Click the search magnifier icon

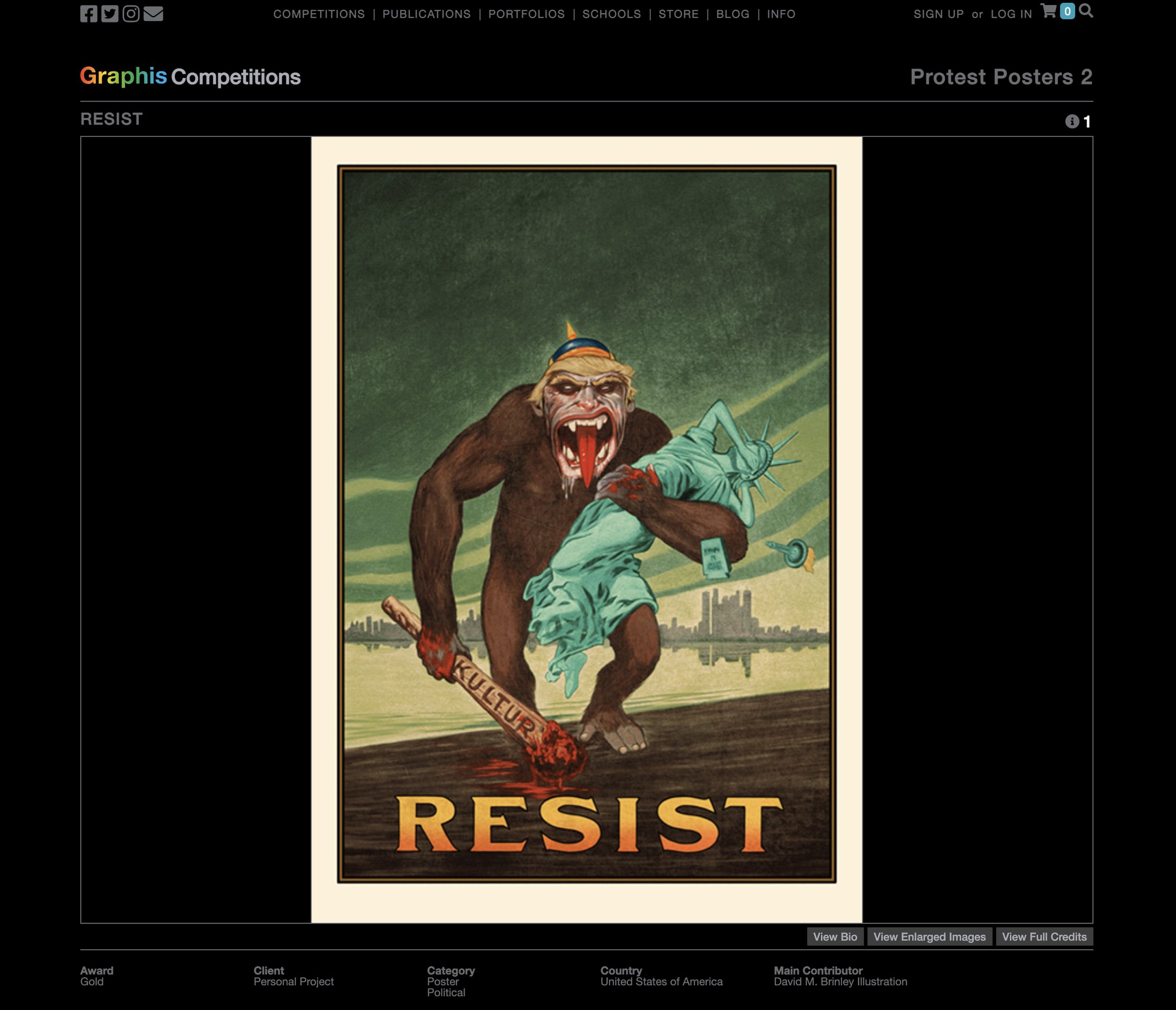click(x=1086, y=11)
